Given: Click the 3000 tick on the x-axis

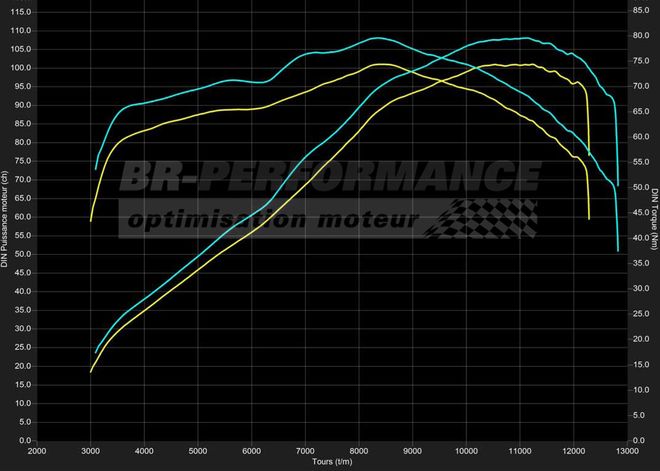Looking at the screenshot, I should point(91,451).
